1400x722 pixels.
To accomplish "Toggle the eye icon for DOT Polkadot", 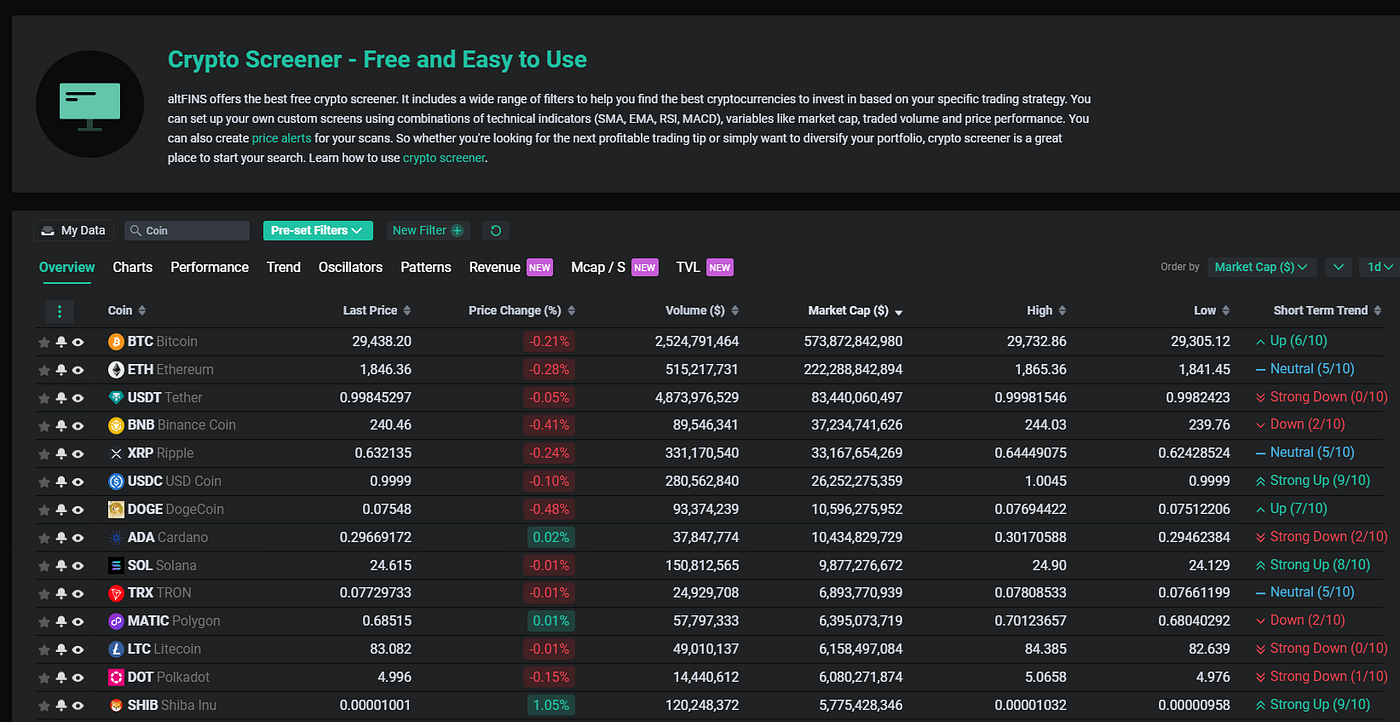I will click(x=78, y=678).
